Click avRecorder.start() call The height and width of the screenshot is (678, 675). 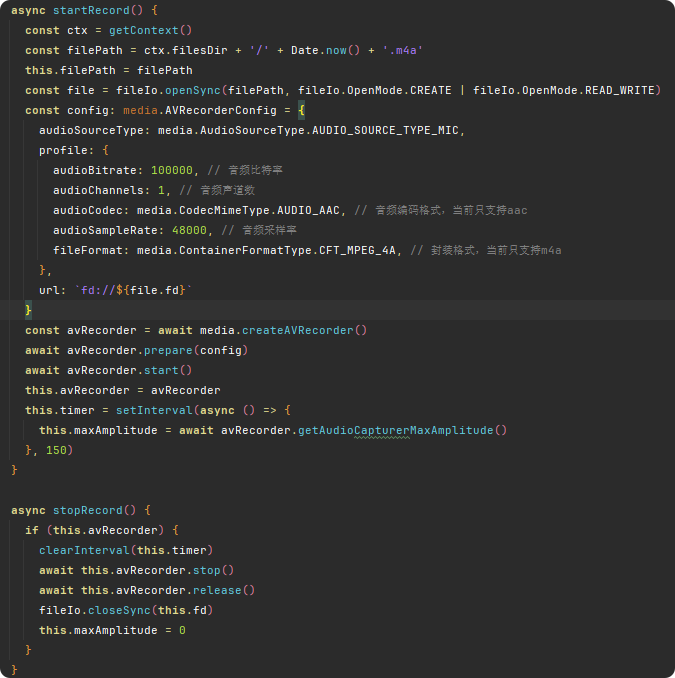(x=129, y=370)
